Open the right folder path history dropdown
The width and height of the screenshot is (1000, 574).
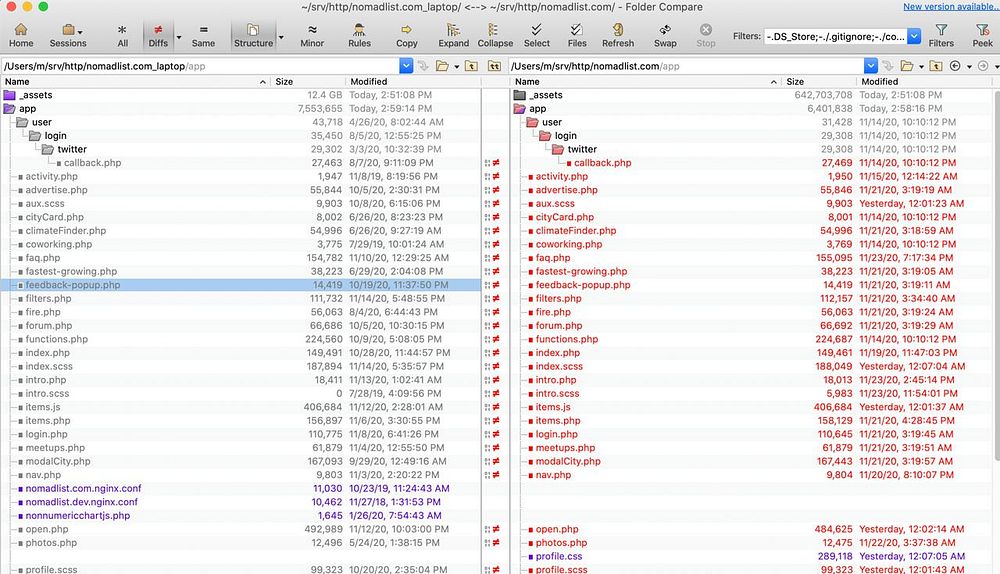871,66
